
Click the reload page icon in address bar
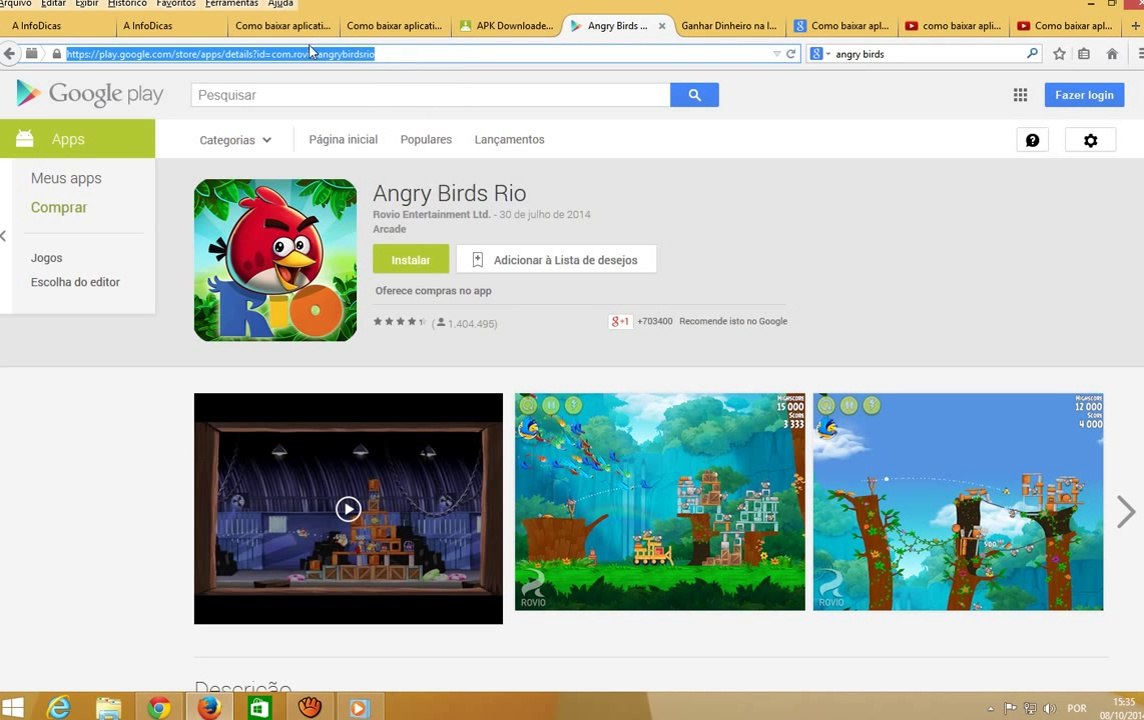click(x=791, y=53)
